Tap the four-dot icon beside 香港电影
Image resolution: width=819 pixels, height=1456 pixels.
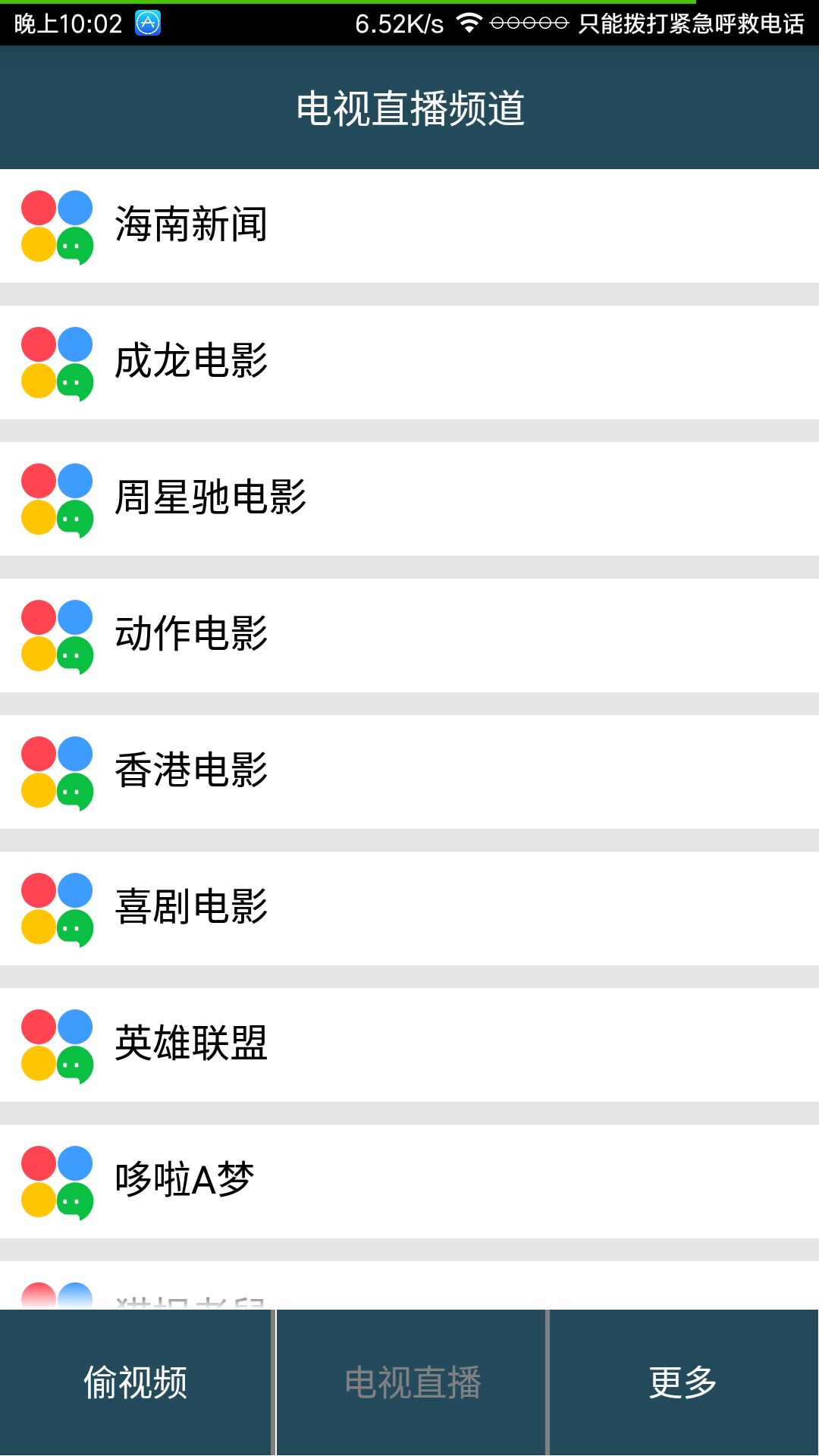coord(58,773)
